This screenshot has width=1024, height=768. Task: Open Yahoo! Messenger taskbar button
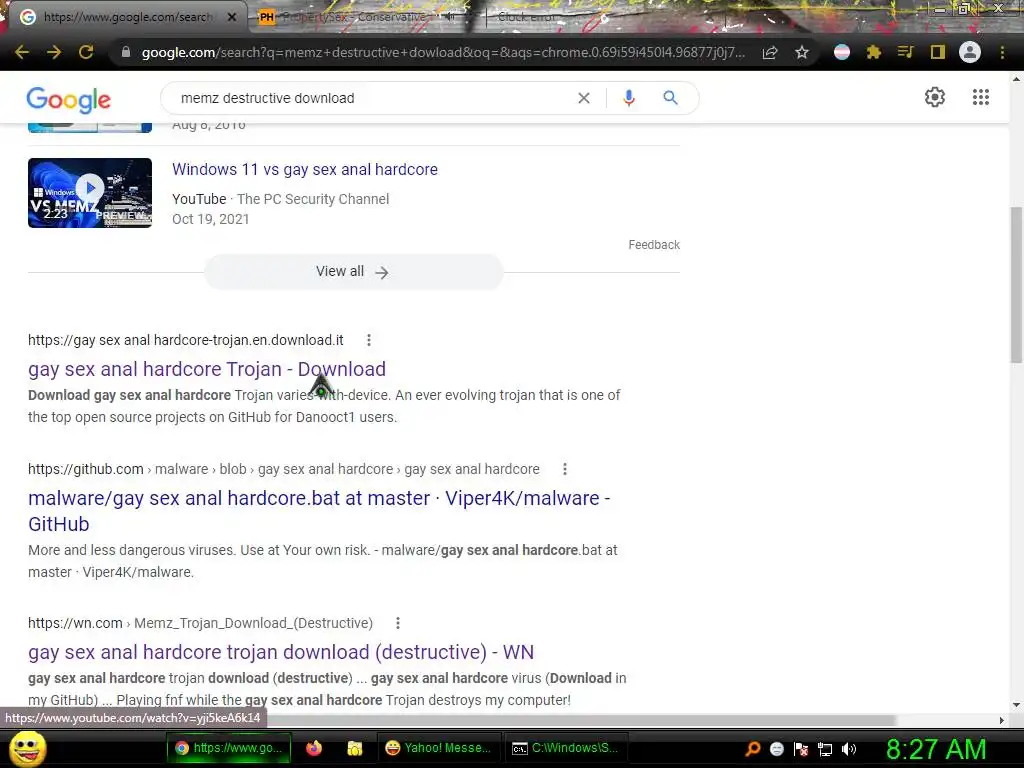(439, 748)
